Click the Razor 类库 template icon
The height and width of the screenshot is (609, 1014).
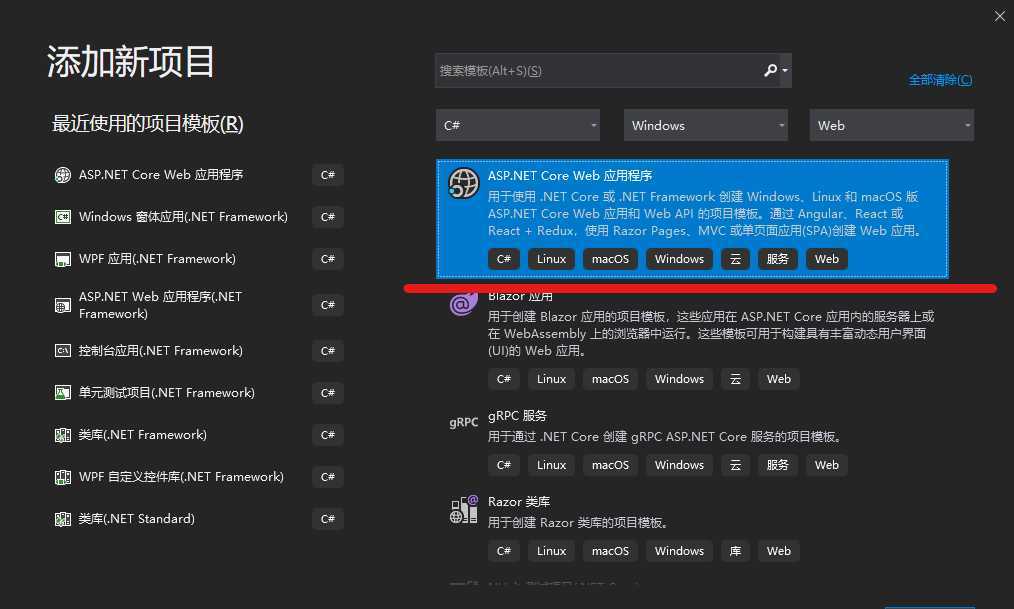point(464,509)
